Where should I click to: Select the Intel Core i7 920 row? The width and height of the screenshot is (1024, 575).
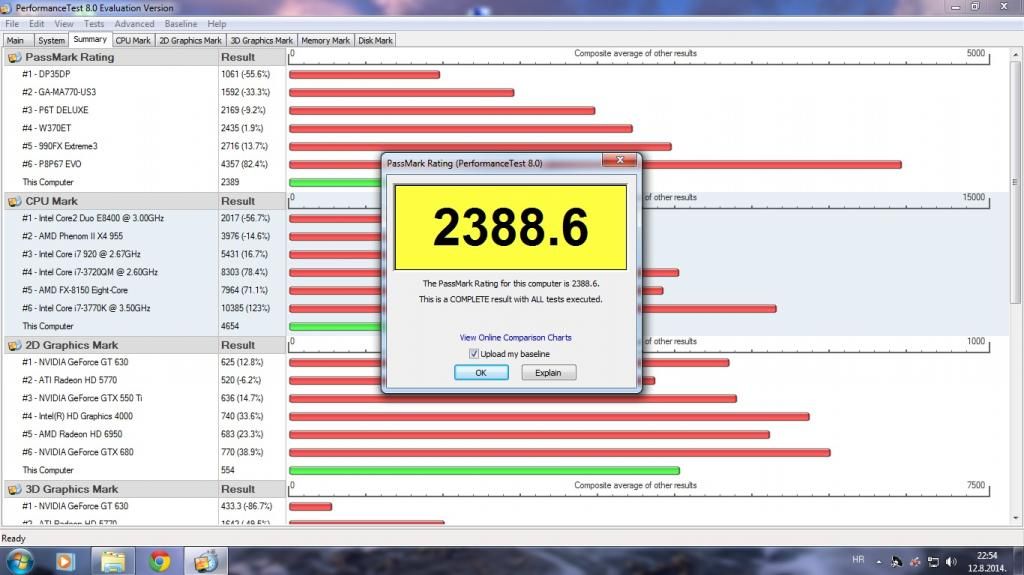(144, 254)
